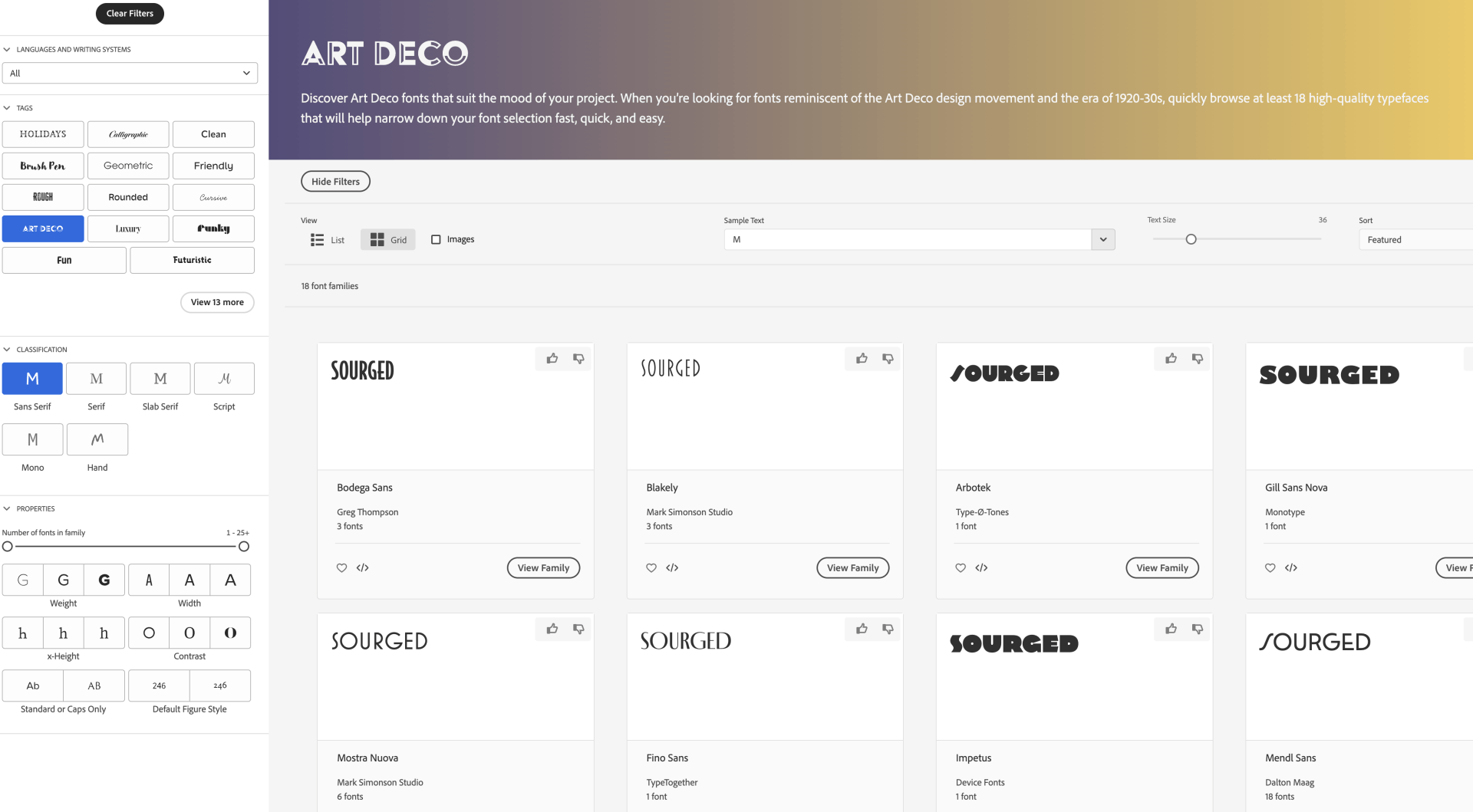
Task: Collapse the Properties section
Action: tap(7, 509)
